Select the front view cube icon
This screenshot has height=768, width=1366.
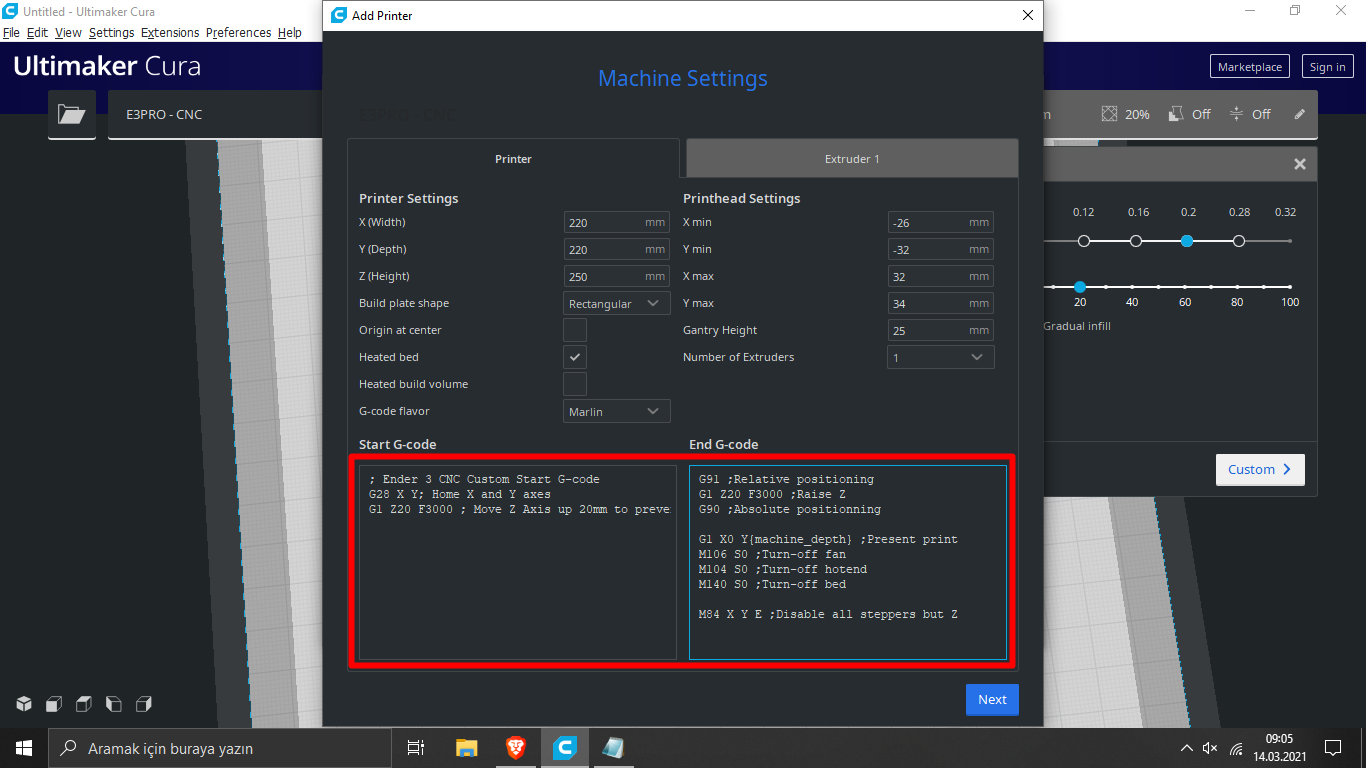[x=54, y=704]
